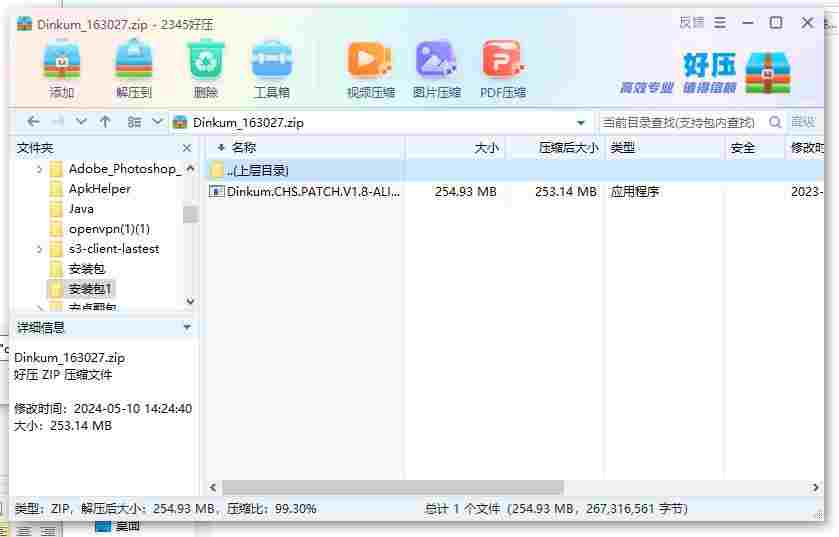Open the 视频压缩 video compression tool
This screenshot has width=839, height=537.
pyautogui.click(x=370, y=68)
